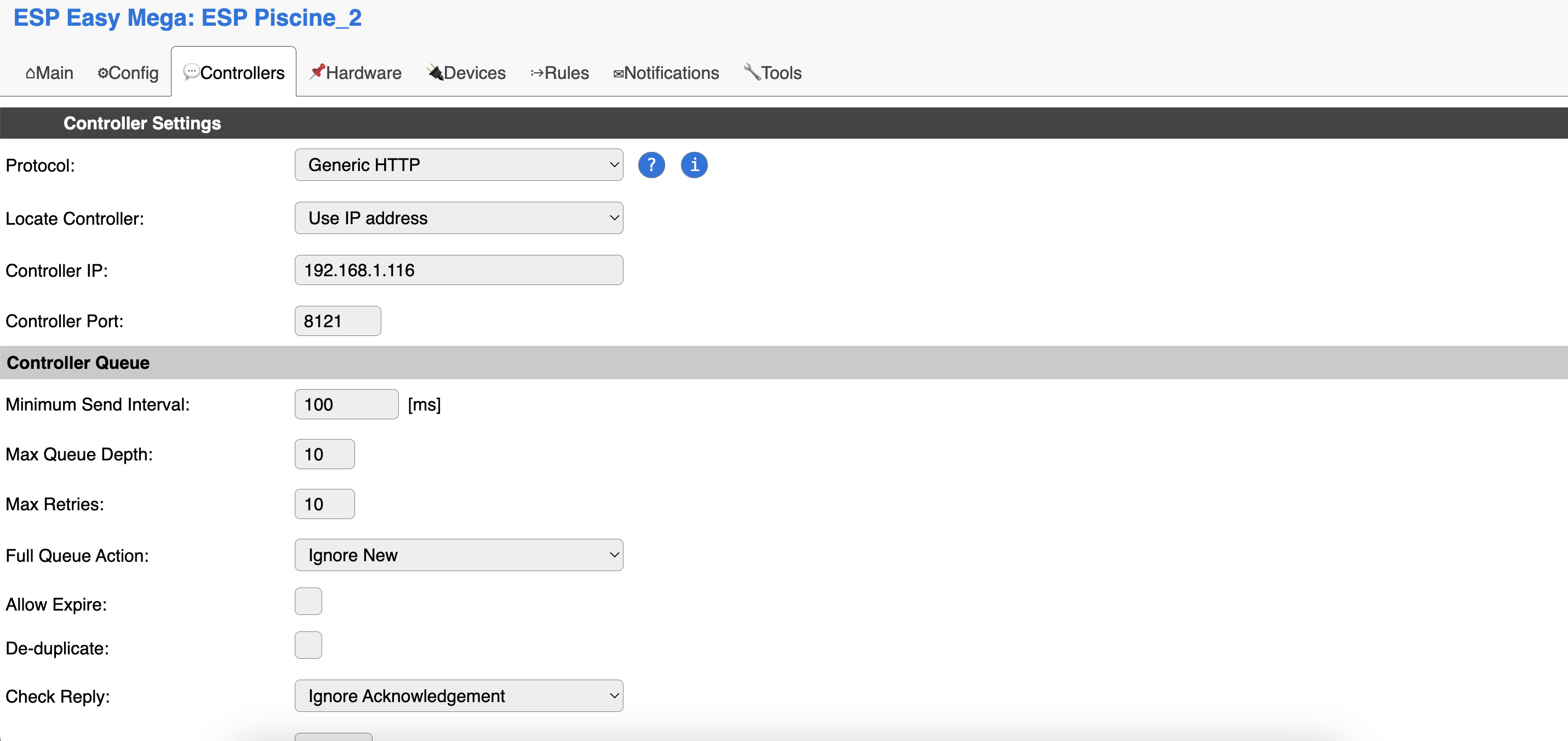Click the ESP Easy Mega page title link

point(187,18)
